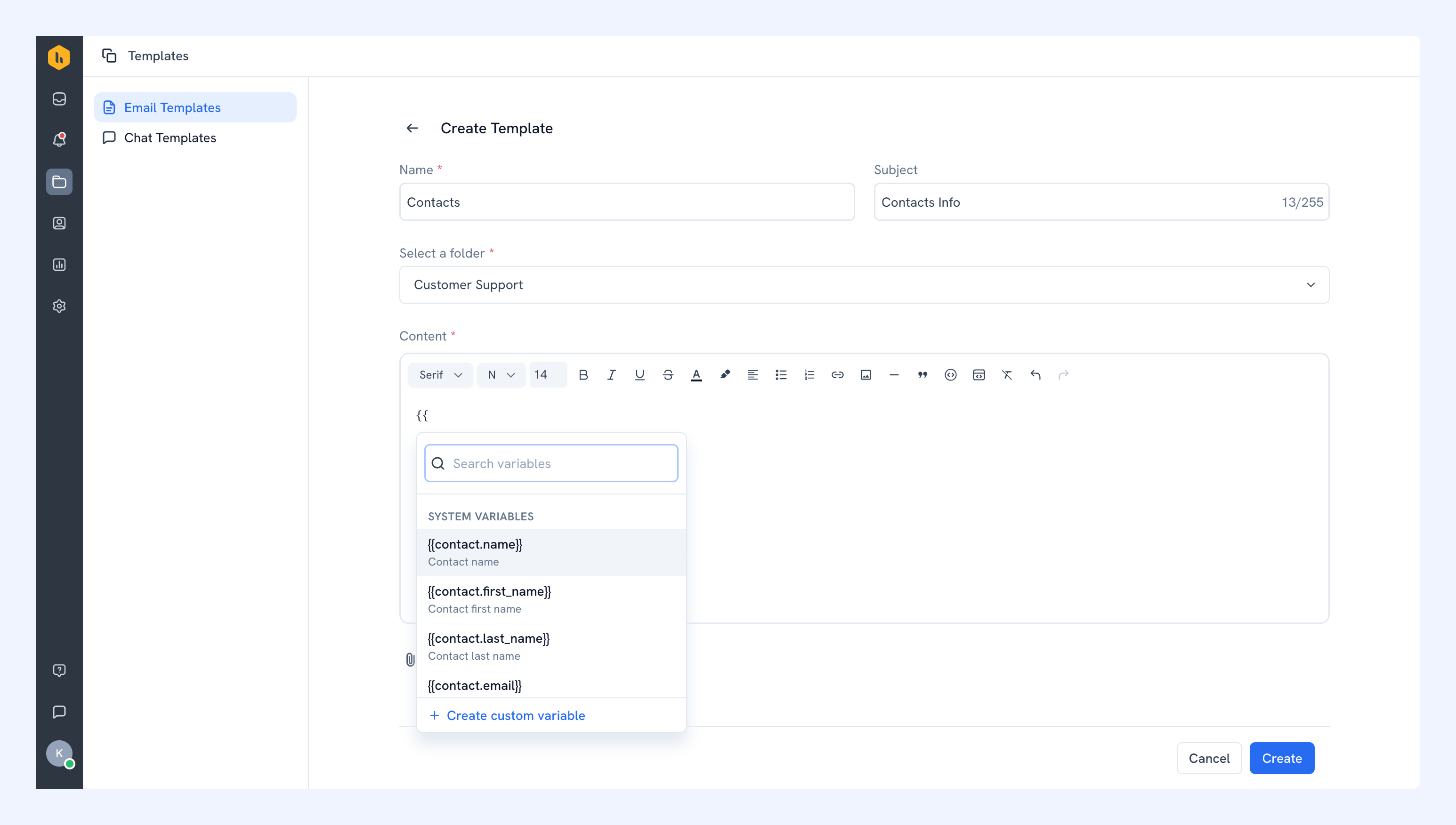Image resolution: width=1456 pixels, height=825 pixels.
Task: Insert a bulleted list
Action: (x=781, y=374)
